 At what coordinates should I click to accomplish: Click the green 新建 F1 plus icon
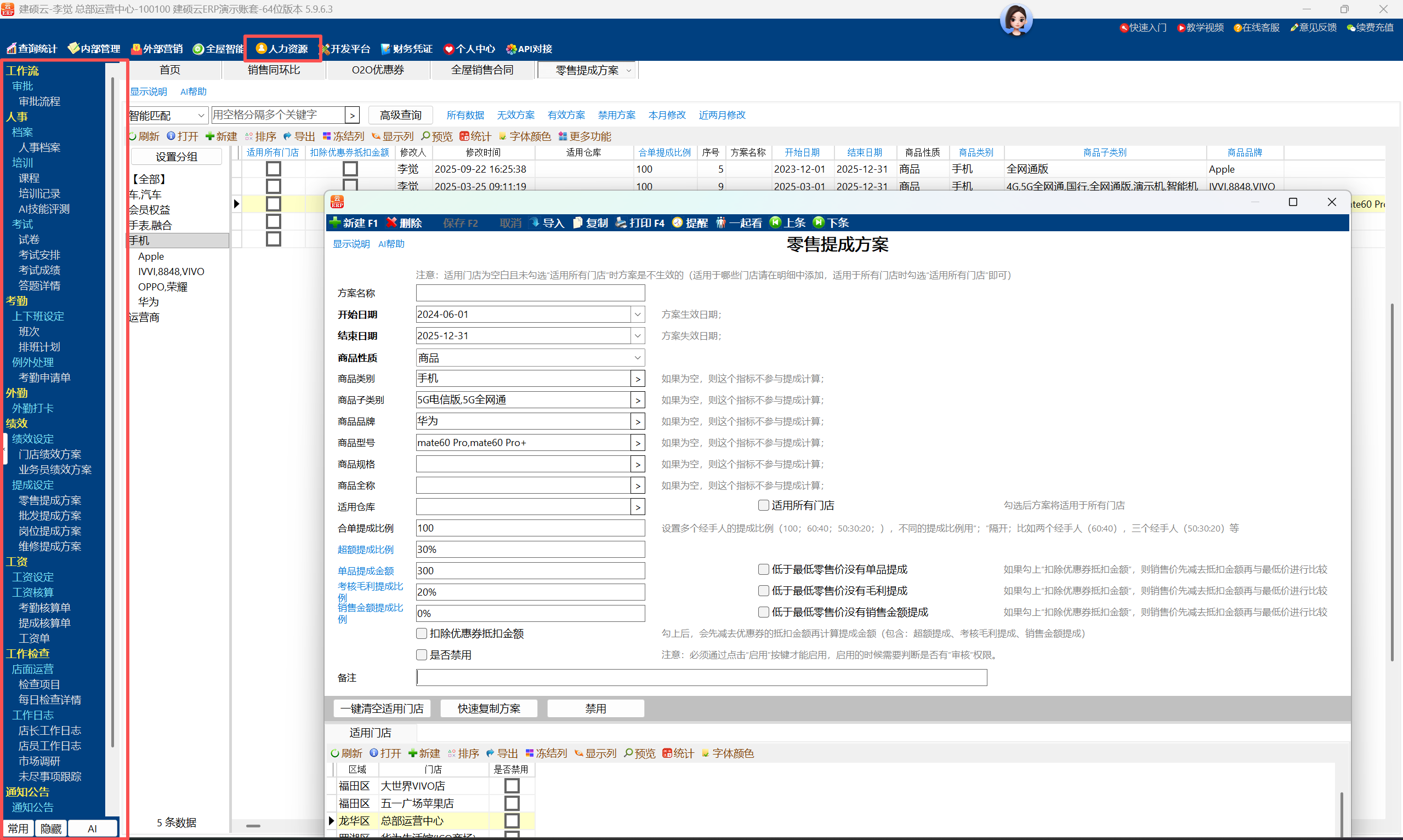(x=335, y=222)
